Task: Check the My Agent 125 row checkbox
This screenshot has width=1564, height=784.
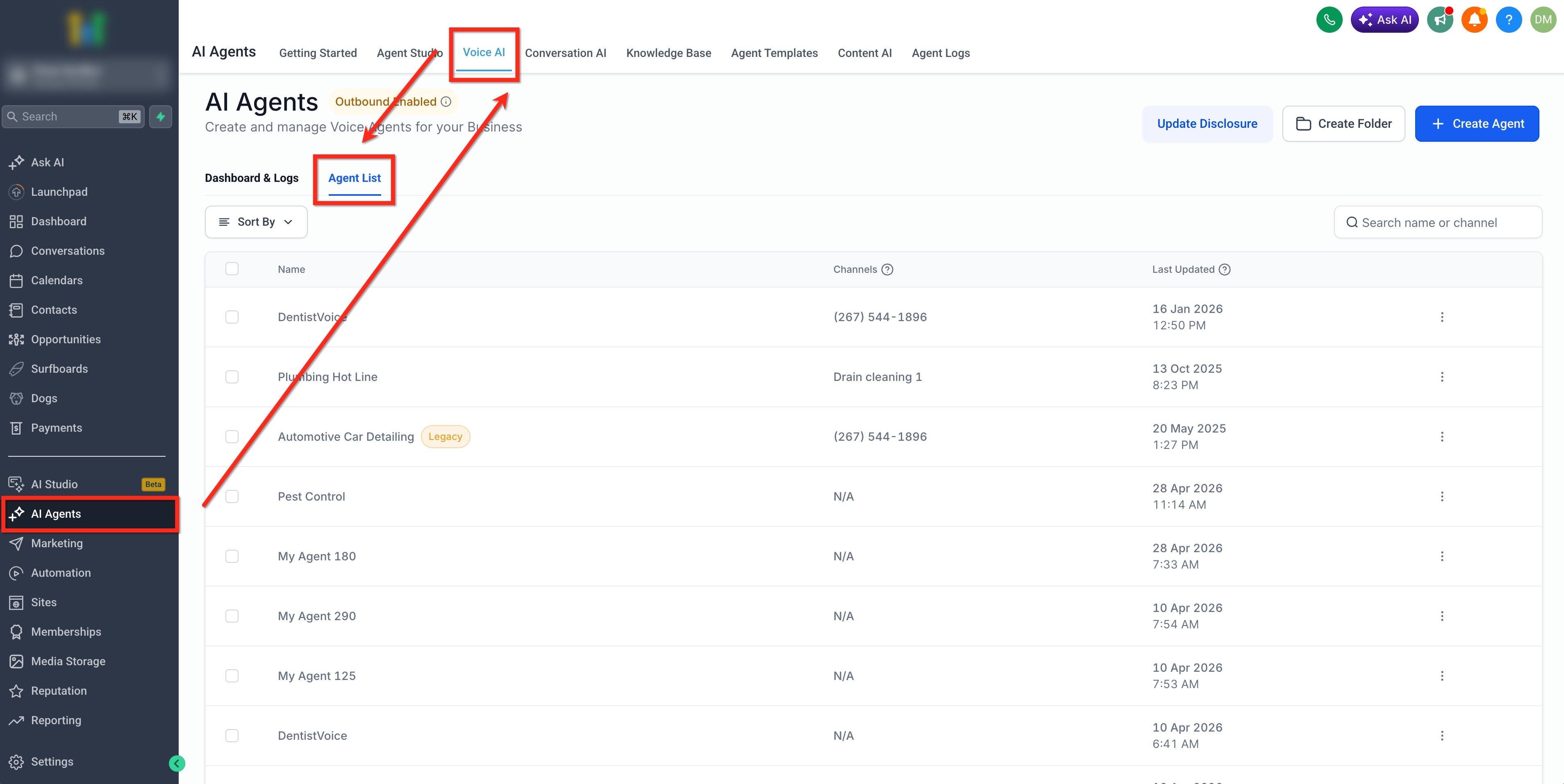Action: coord(232,676)
